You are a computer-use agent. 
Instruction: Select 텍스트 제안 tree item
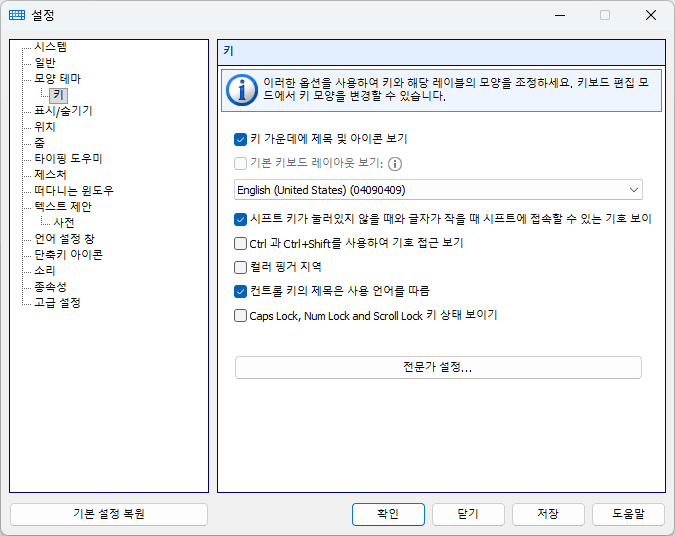pos(63,207)
